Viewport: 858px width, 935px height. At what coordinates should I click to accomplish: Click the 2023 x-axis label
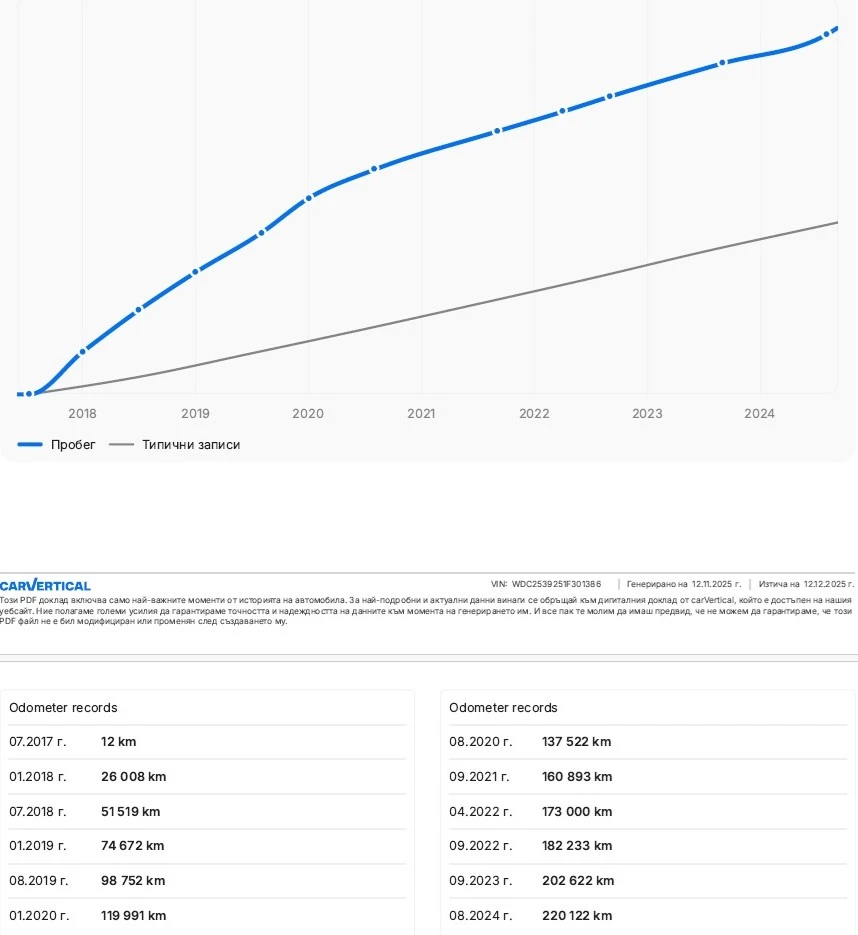pyautogui.click(x=647, y=414)
